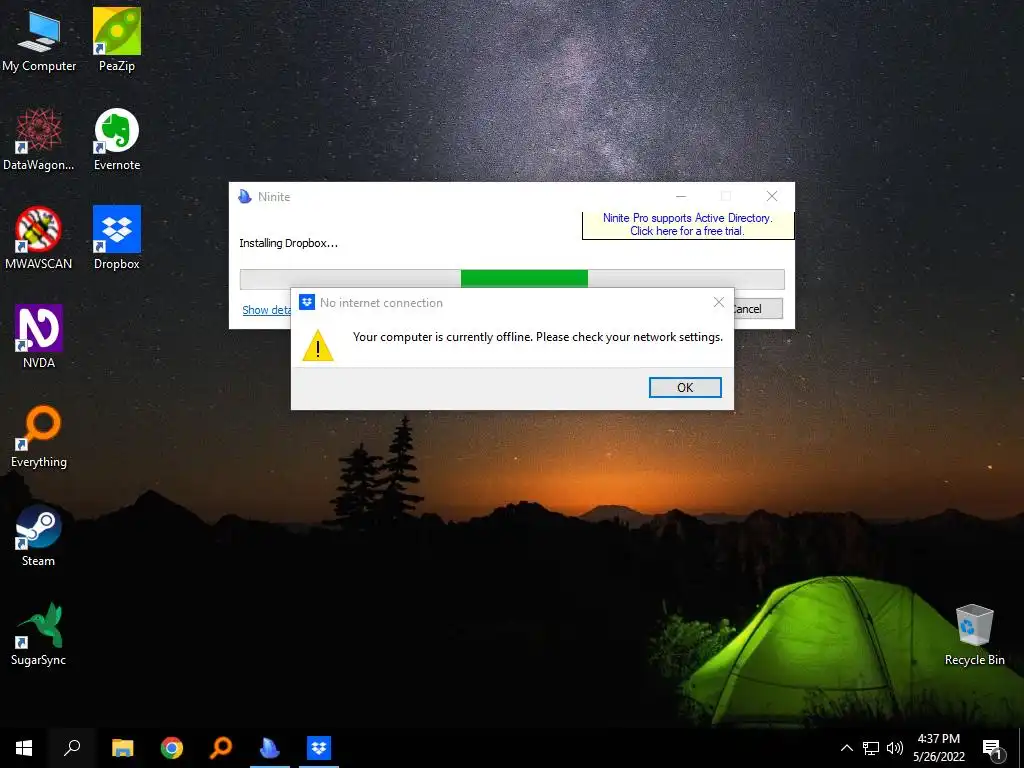Open File Explorer from taskbar
Image resolution: width=1024 pixels, height=768 pixels.
point(122,748)
